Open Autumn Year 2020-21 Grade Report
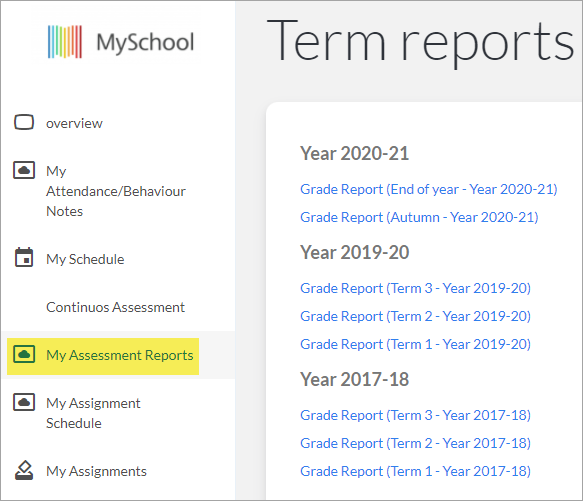 point(419,217)
